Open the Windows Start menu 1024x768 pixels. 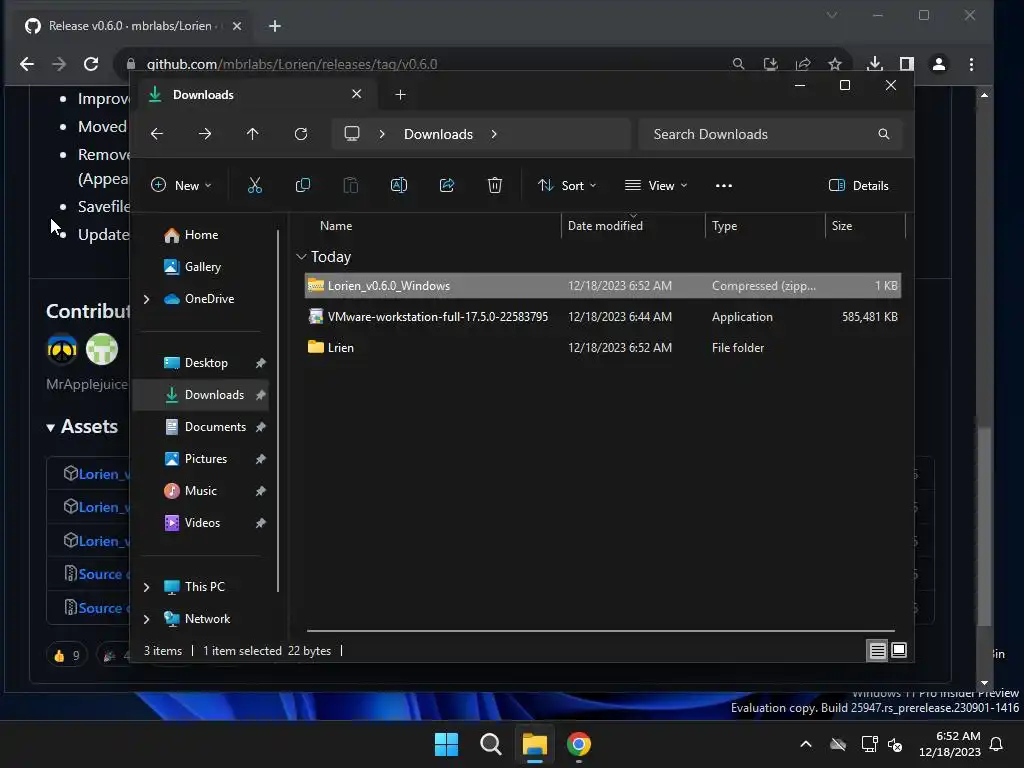pyautogui.click(x=447, y=744)
